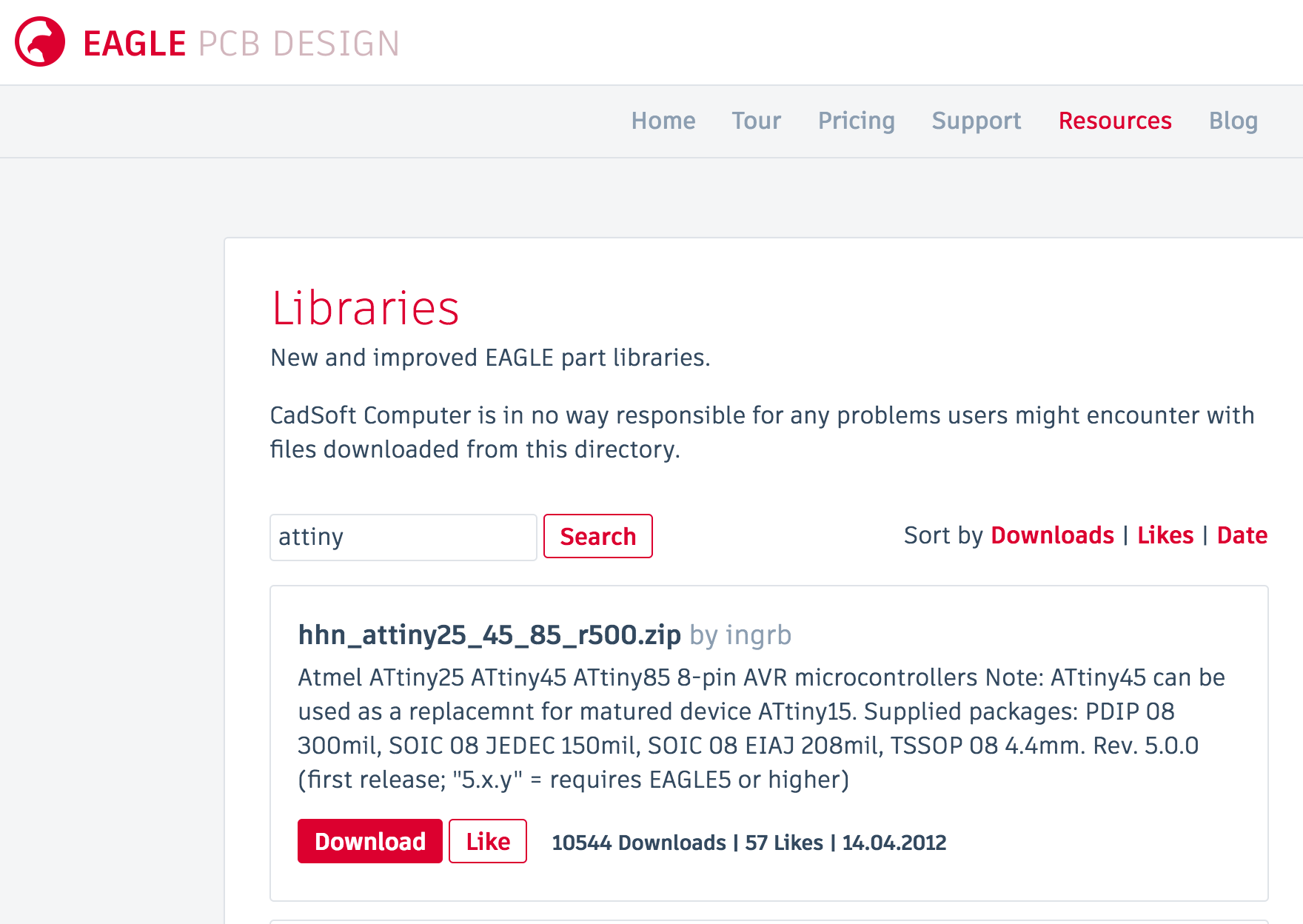Open the Home navigation page
Screen dimensions: 1303x924
(x=663, y=121)
